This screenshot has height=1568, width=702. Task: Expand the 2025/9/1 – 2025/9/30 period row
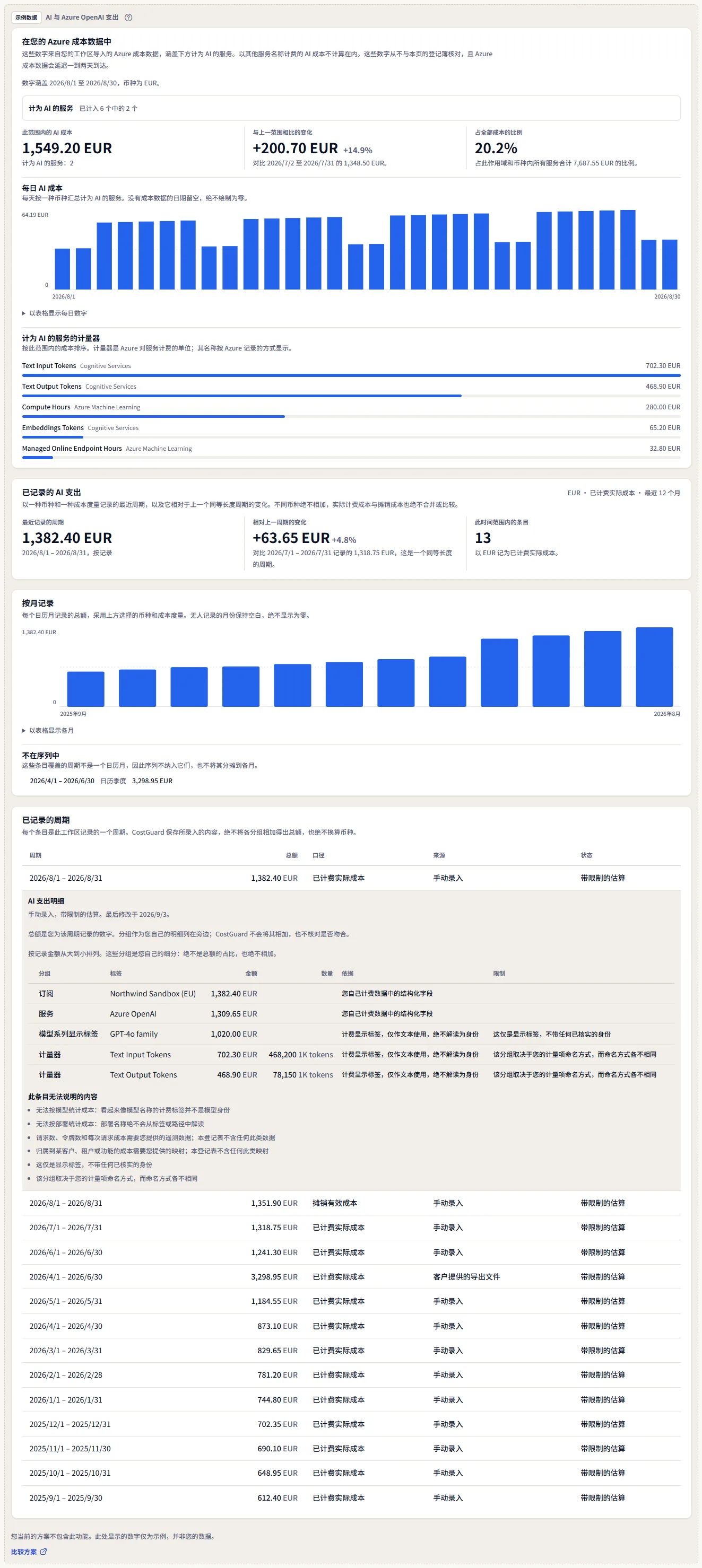point(351,1497)
